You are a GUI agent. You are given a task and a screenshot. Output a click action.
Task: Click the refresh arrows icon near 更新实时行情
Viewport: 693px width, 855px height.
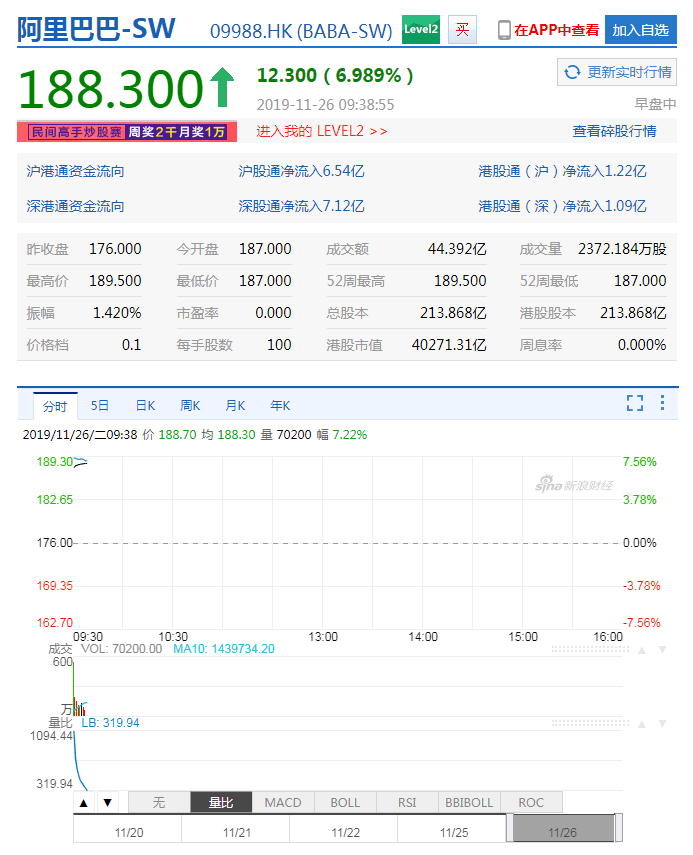[572, 72]
